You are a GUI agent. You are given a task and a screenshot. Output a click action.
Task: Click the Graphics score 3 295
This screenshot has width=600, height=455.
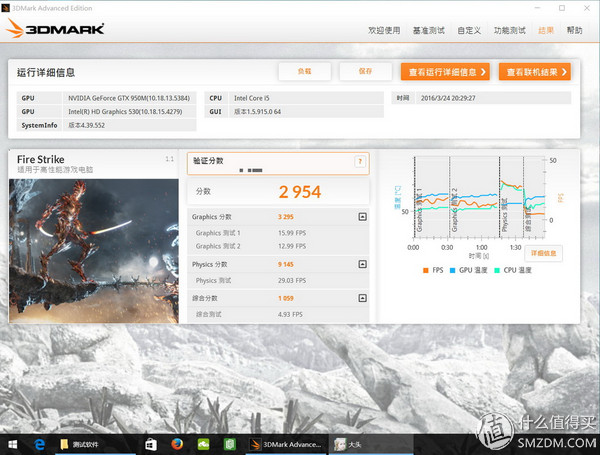(285, 217)
